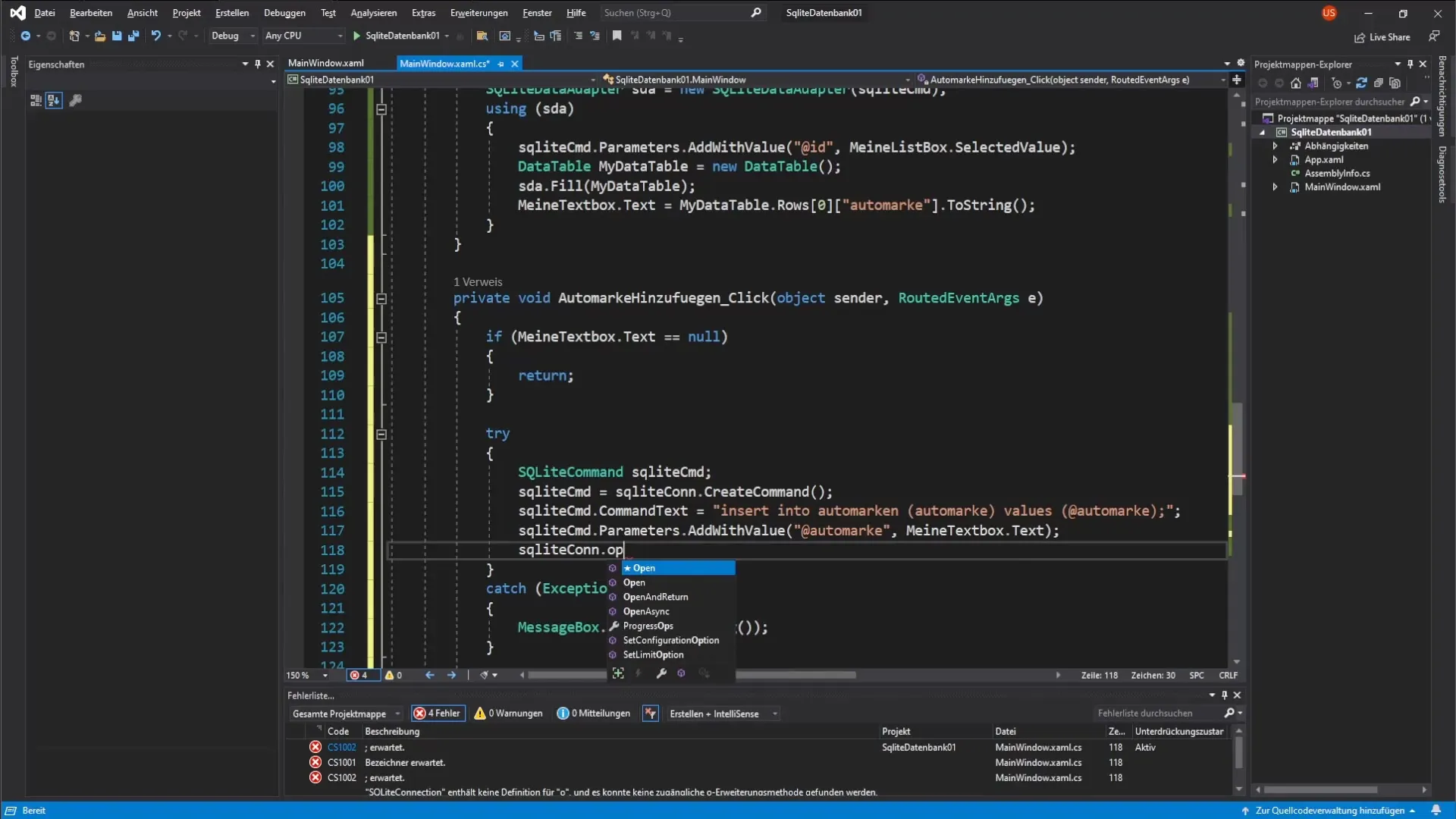Open the Debuggen menu
This screenshot has height=819, width=1456.
[284, 13]
